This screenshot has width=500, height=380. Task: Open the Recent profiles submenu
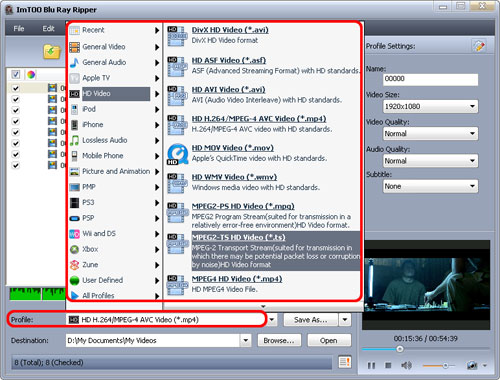point(114,30)
